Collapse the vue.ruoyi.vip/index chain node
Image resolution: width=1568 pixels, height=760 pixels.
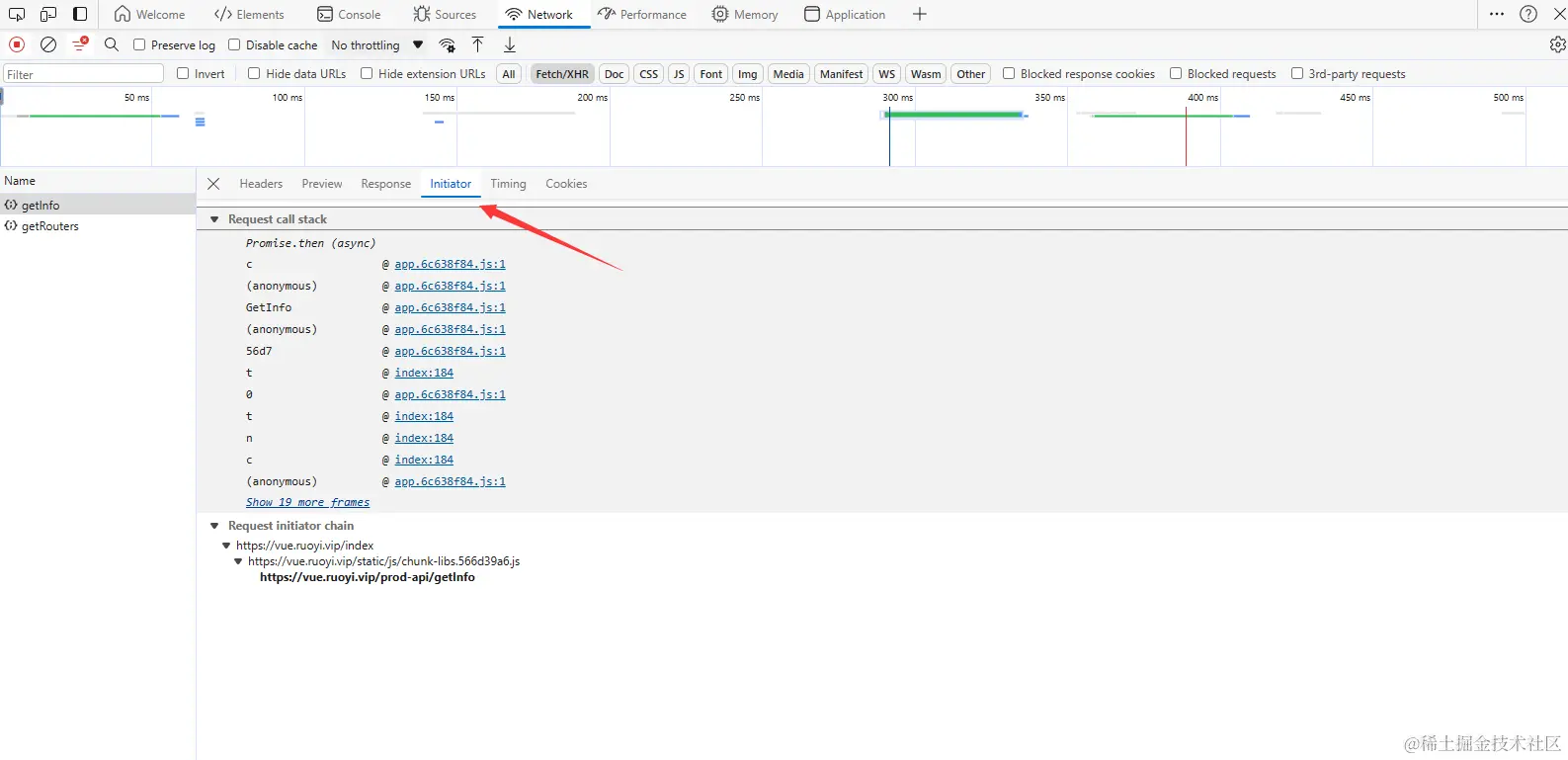coord(226,546)
